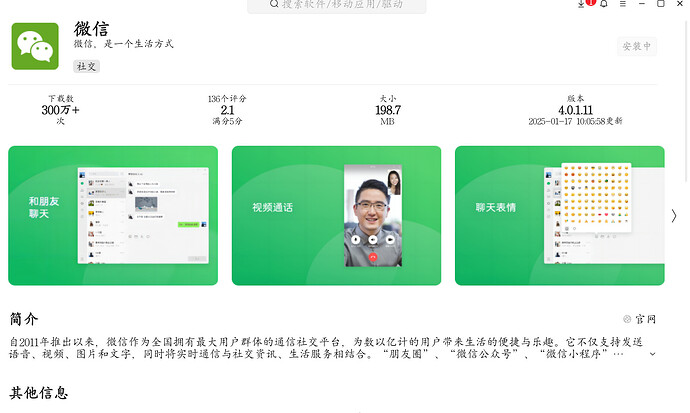Open the downloads manager icon
The image size is (690, 413).
click(582, 4)
